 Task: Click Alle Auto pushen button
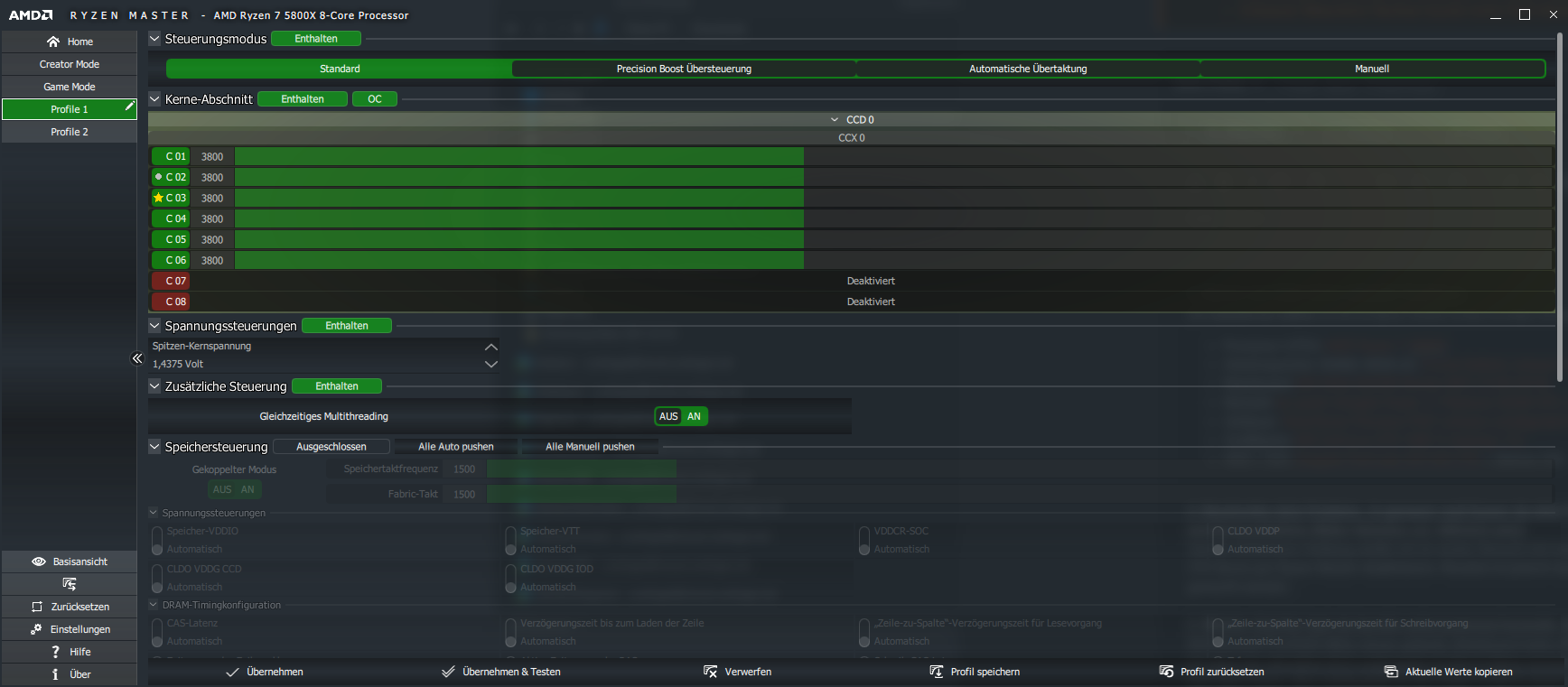pyautogui.click(x=456, y=447)
